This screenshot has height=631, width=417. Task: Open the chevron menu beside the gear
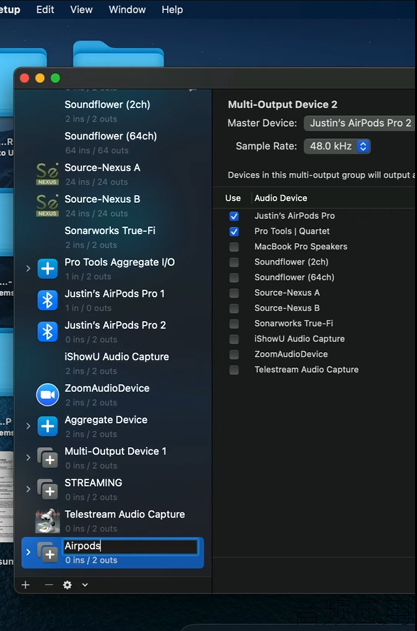point(85,585)
